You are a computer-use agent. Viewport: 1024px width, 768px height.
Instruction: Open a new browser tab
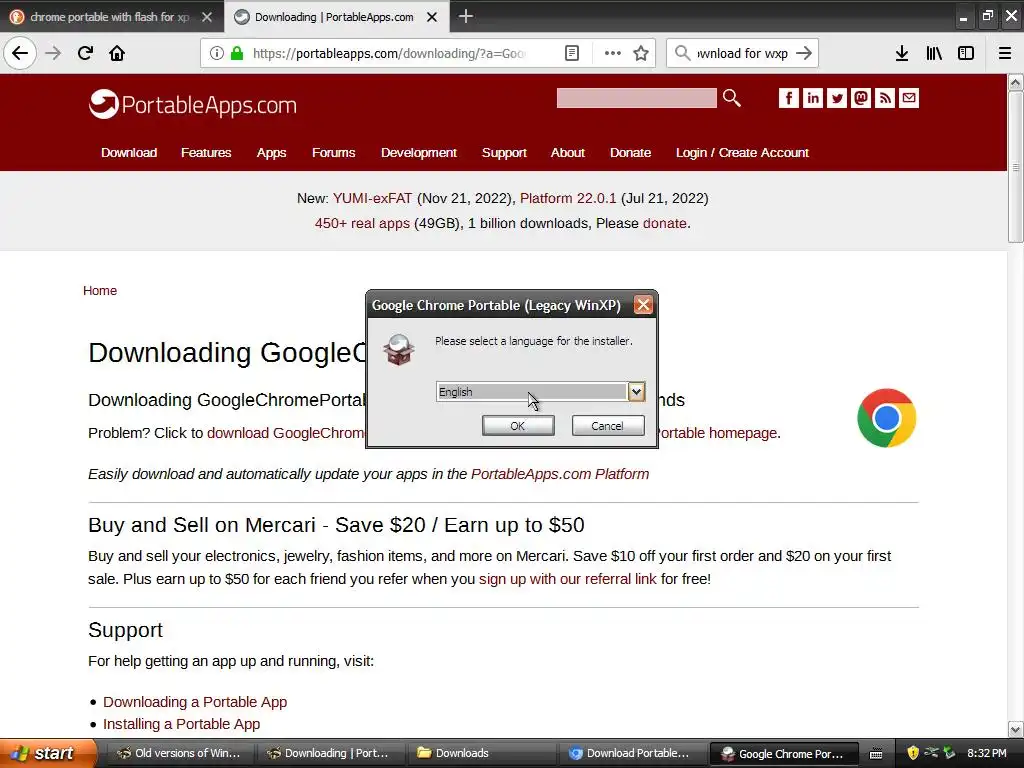pyautogui.click(x=466, y=16)
